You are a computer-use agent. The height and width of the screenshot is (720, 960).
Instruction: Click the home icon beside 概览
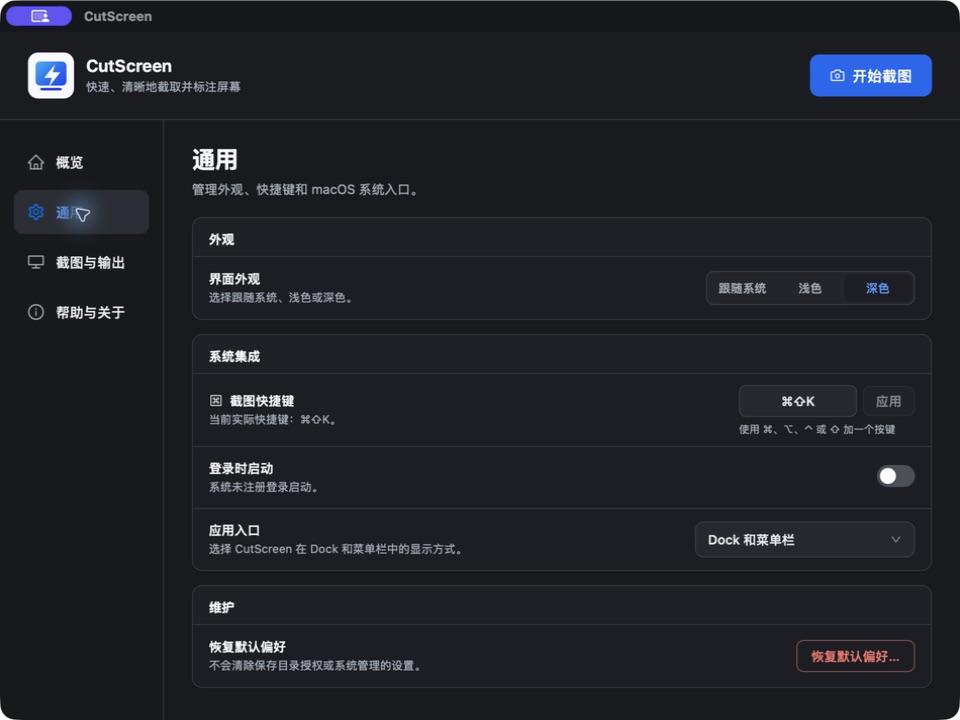point(36,162)
